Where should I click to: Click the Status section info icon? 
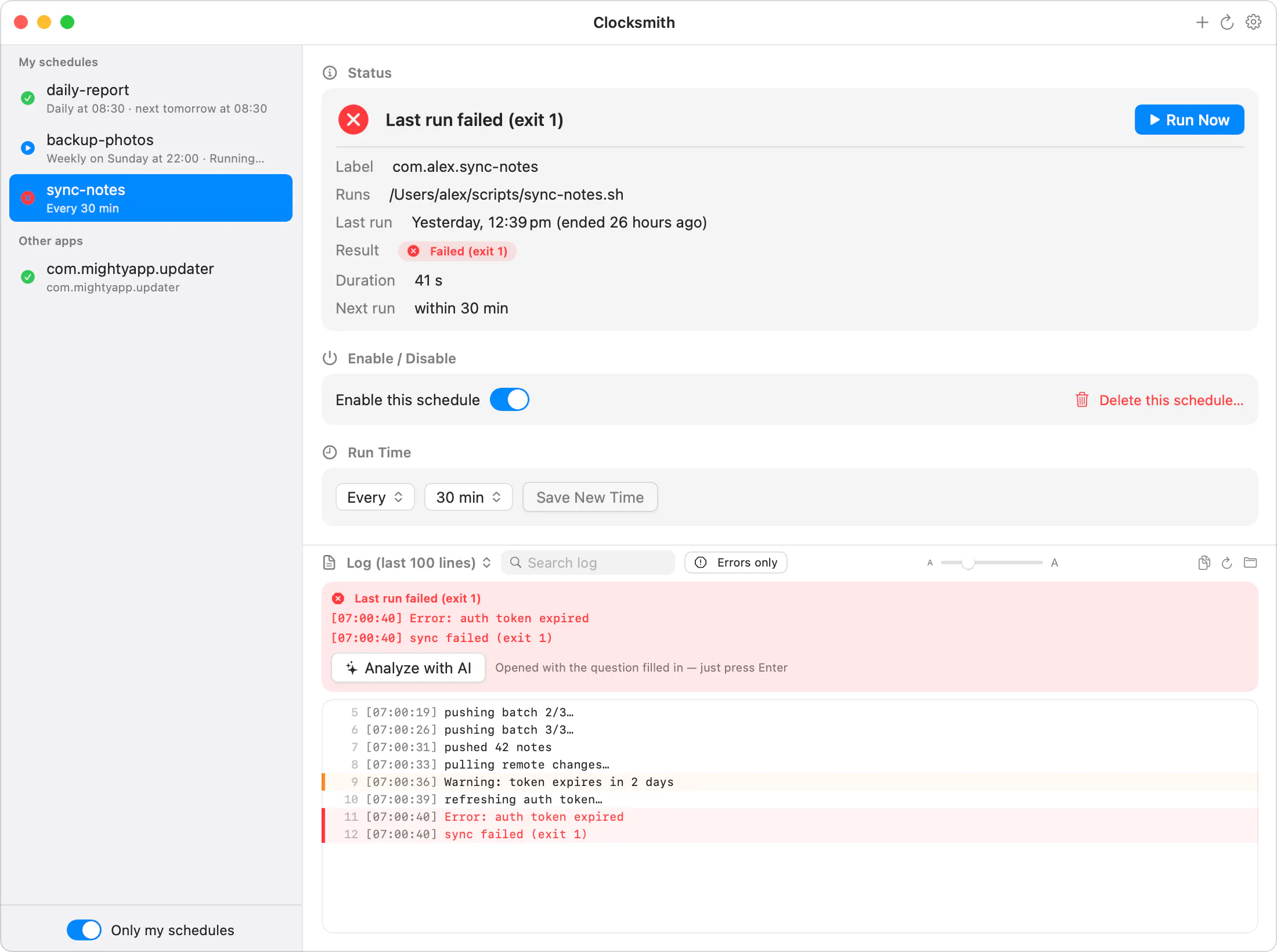(x=330, y=73)
